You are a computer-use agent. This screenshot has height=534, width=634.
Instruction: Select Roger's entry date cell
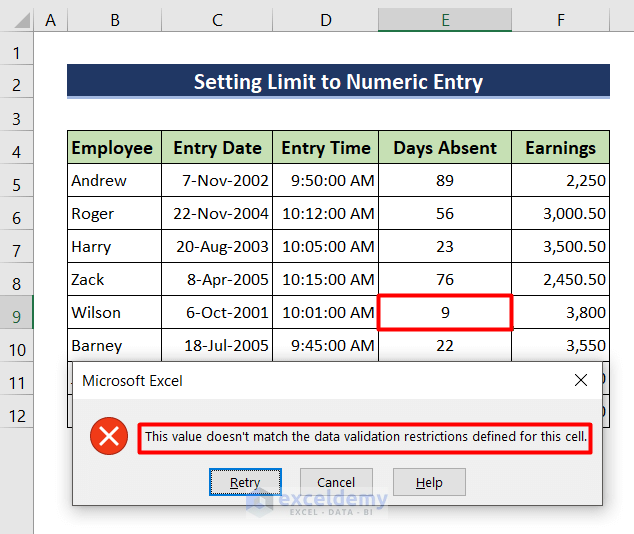click(x=216, y=214)
